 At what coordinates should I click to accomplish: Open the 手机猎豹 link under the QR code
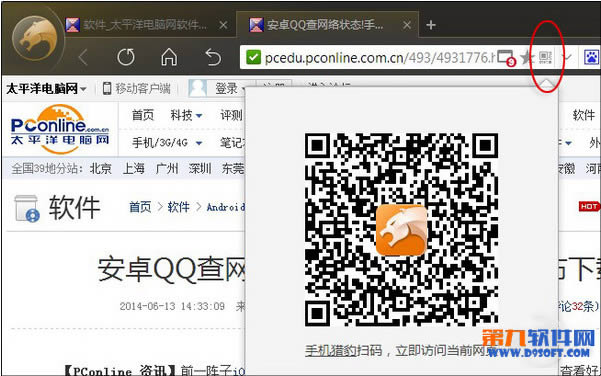331,350
